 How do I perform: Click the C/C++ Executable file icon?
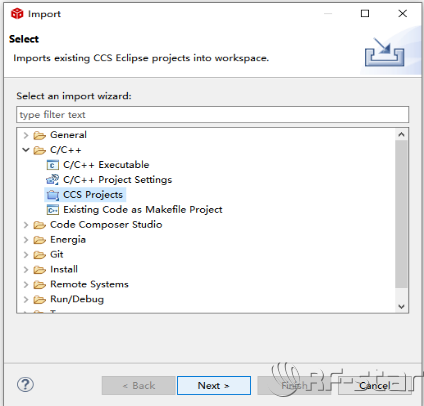click(52, 165)
